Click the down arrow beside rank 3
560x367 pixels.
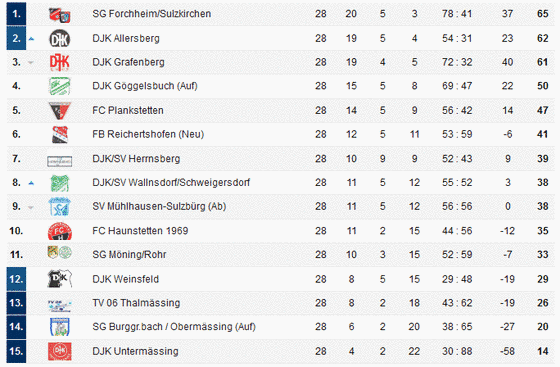(x=31, y=63)
